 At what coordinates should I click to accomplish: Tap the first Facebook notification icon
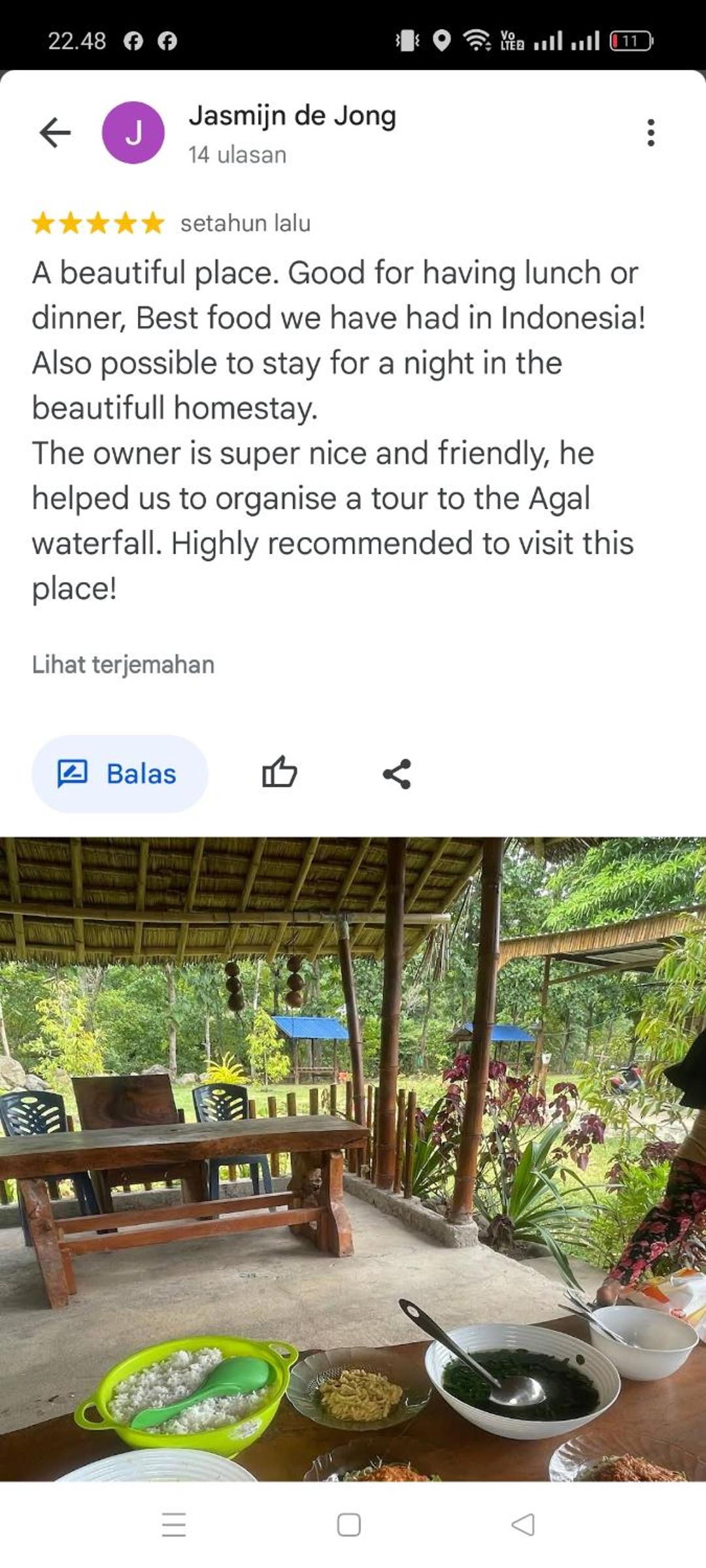click(x=133, y=41)
